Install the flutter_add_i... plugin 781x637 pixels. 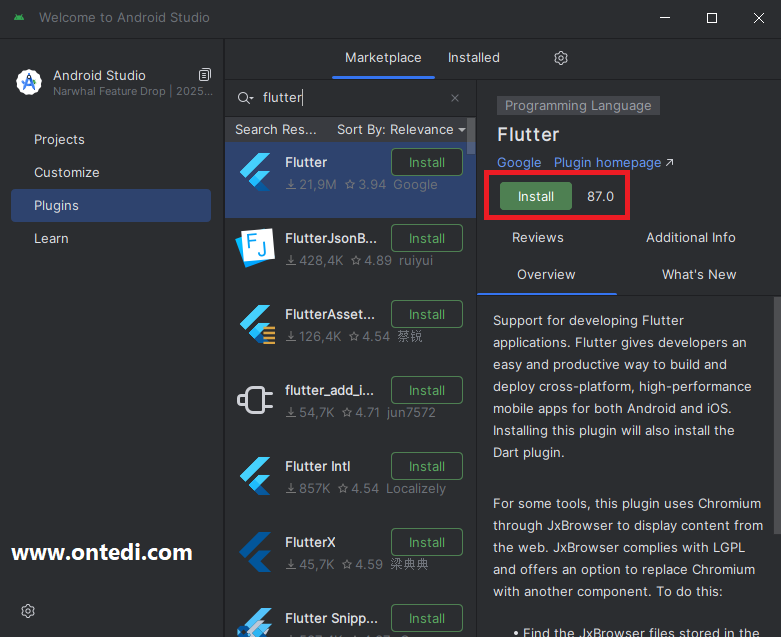[427, 390]
